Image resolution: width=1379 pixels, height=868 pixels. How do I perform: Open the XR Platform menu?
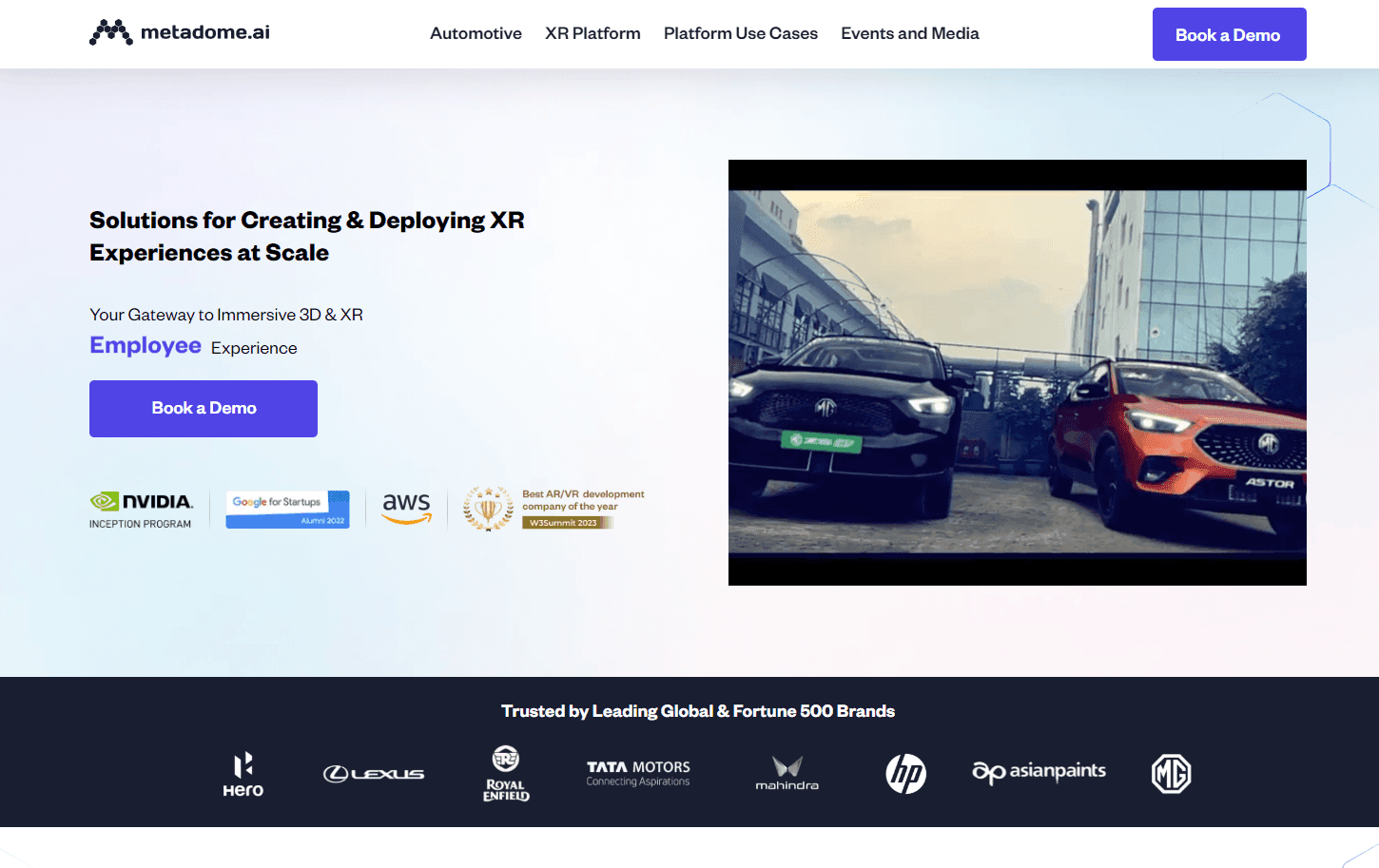[592, 33]
